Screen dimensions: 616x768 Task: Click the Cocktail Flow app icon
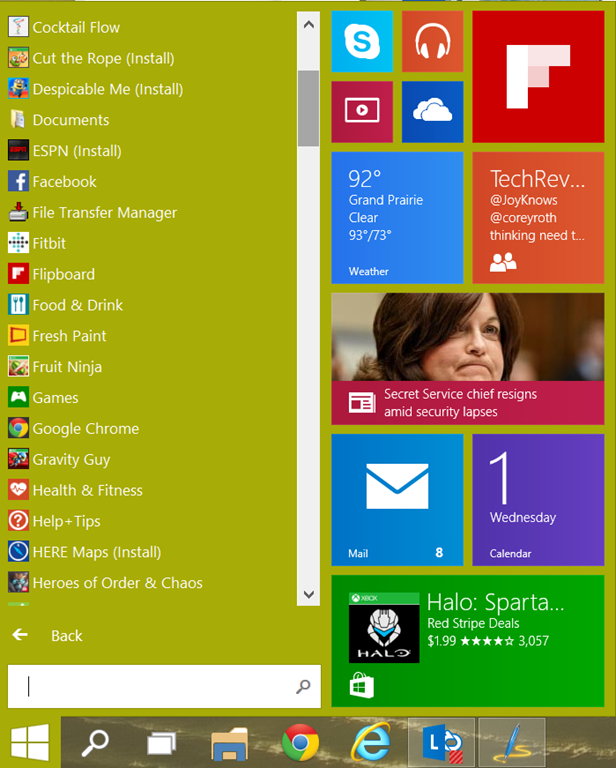(x=18, y=27)
